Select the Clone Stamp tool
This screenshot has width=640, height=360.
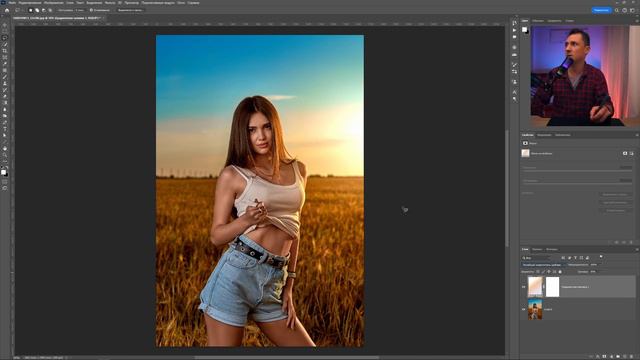click(5, 83)
